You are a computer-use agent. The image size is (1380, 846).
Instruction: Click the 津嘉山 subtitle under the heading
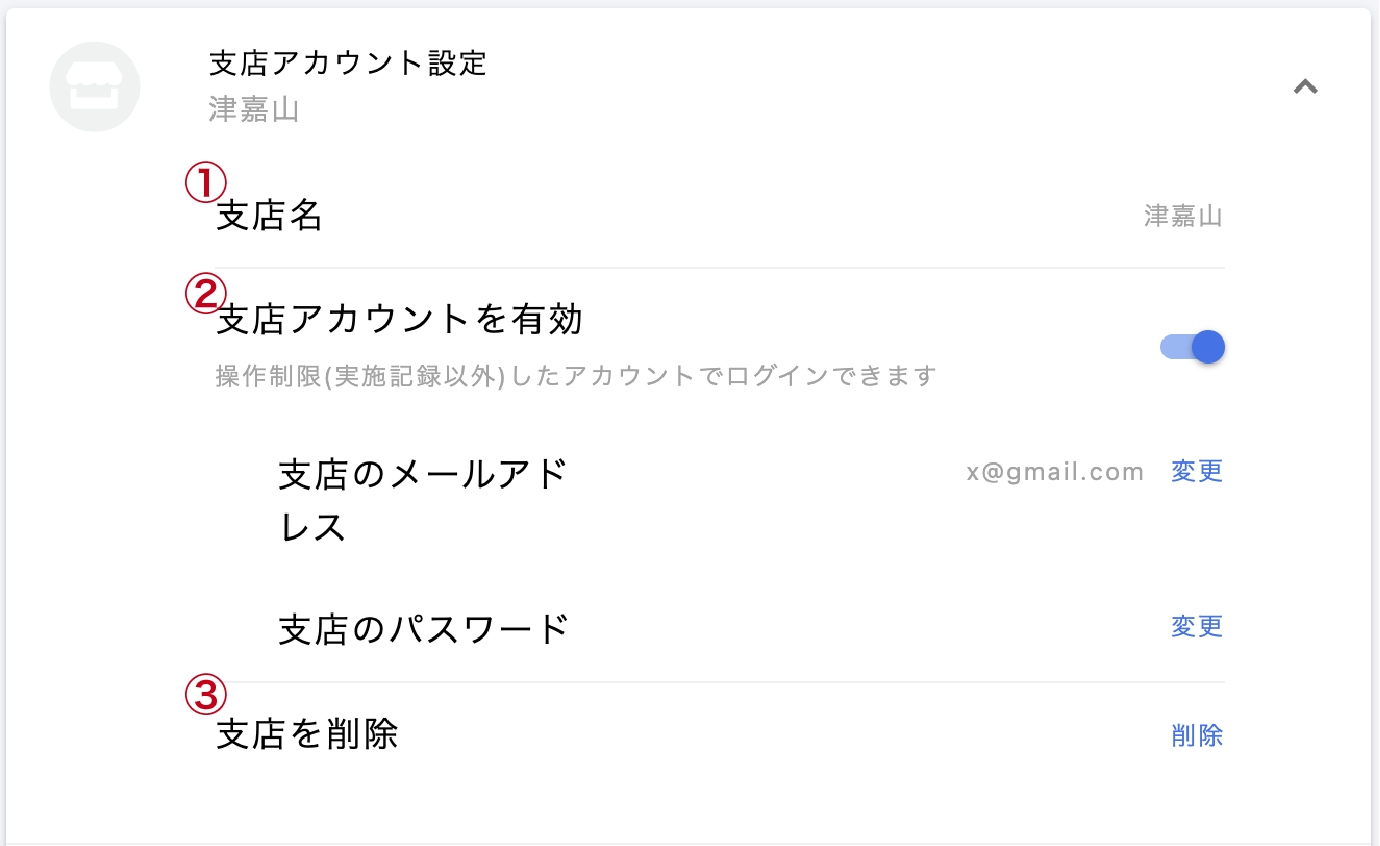click(x=254, y=110)
